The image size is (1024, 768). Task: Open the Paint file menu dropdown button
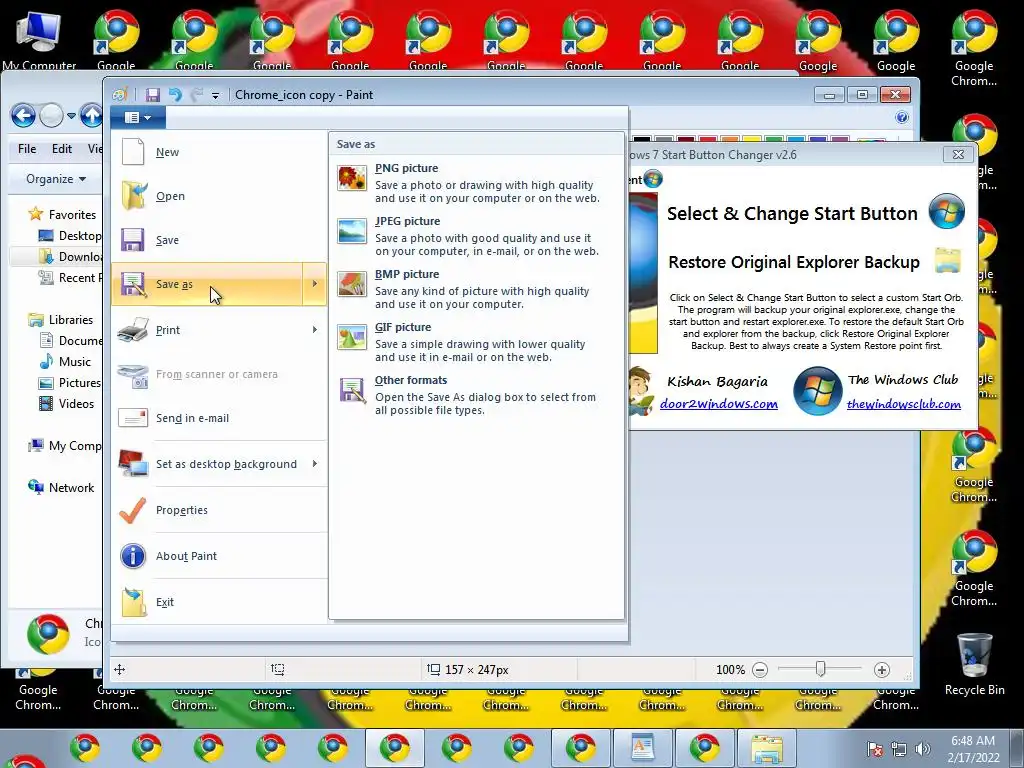click(138, 118)
